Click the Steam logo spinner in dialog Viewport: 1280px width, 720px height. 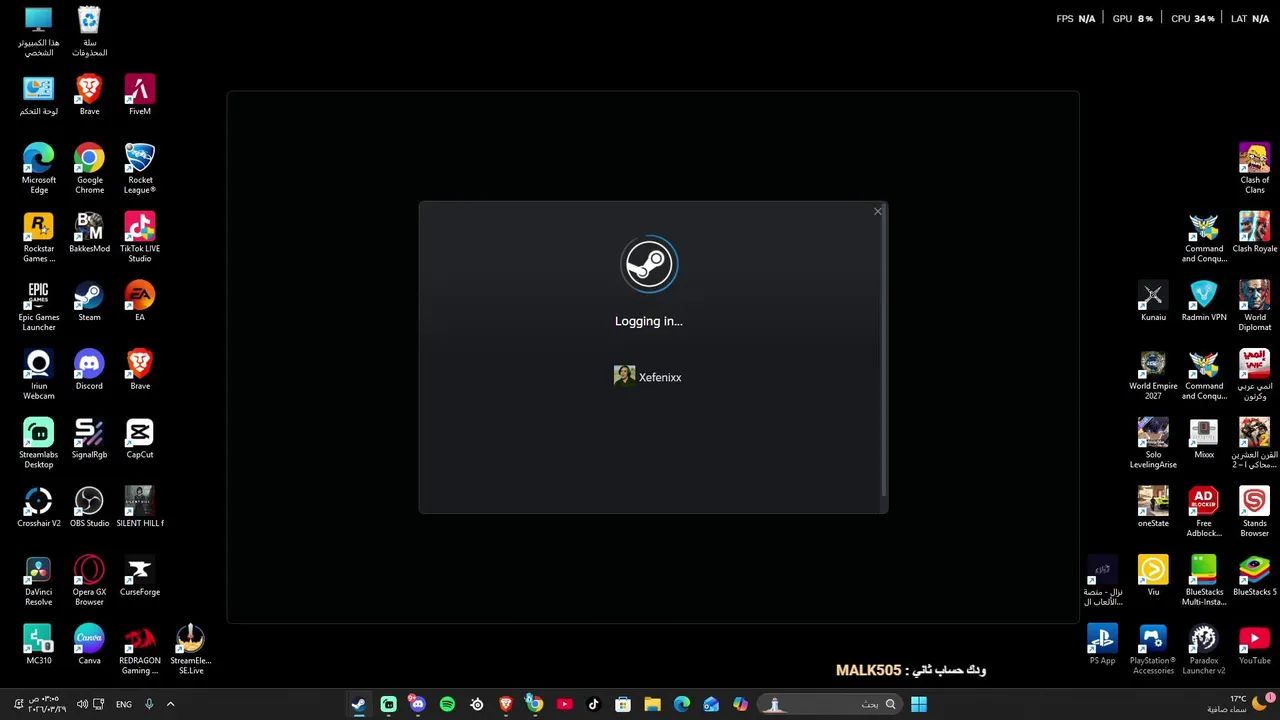point(649,265)
